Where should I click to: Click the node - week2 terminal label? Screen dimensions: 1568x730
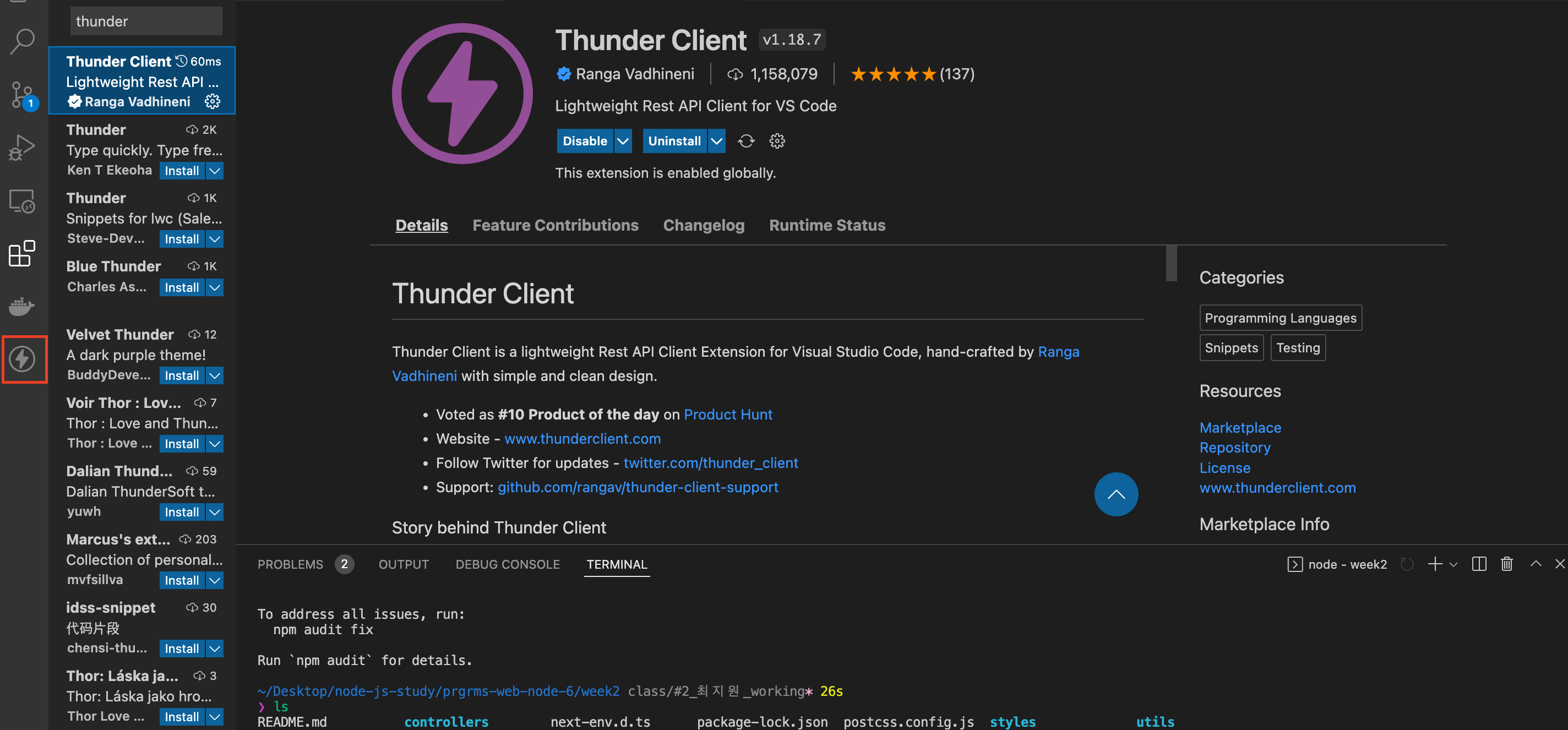click(1337, 564)
